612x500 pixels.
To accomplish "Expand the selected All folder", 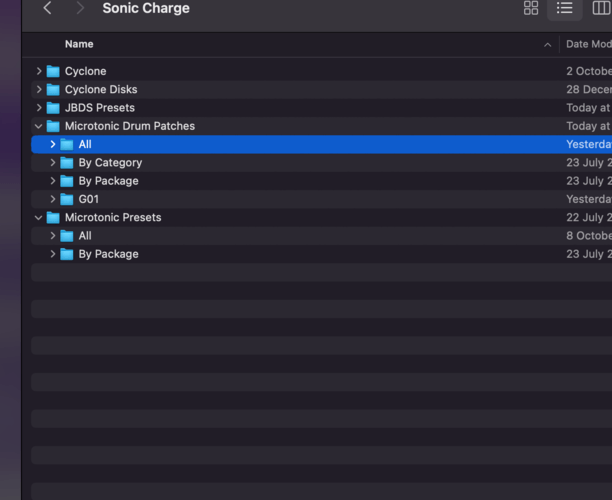I will (53, 144).
